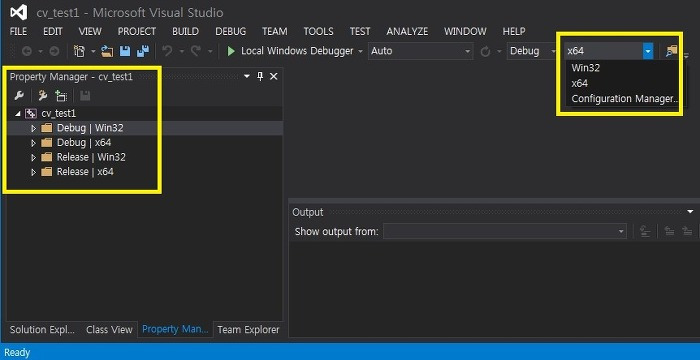
Task: Open the TEST menu
Action: pyautogui.click(x=360, y=31)
